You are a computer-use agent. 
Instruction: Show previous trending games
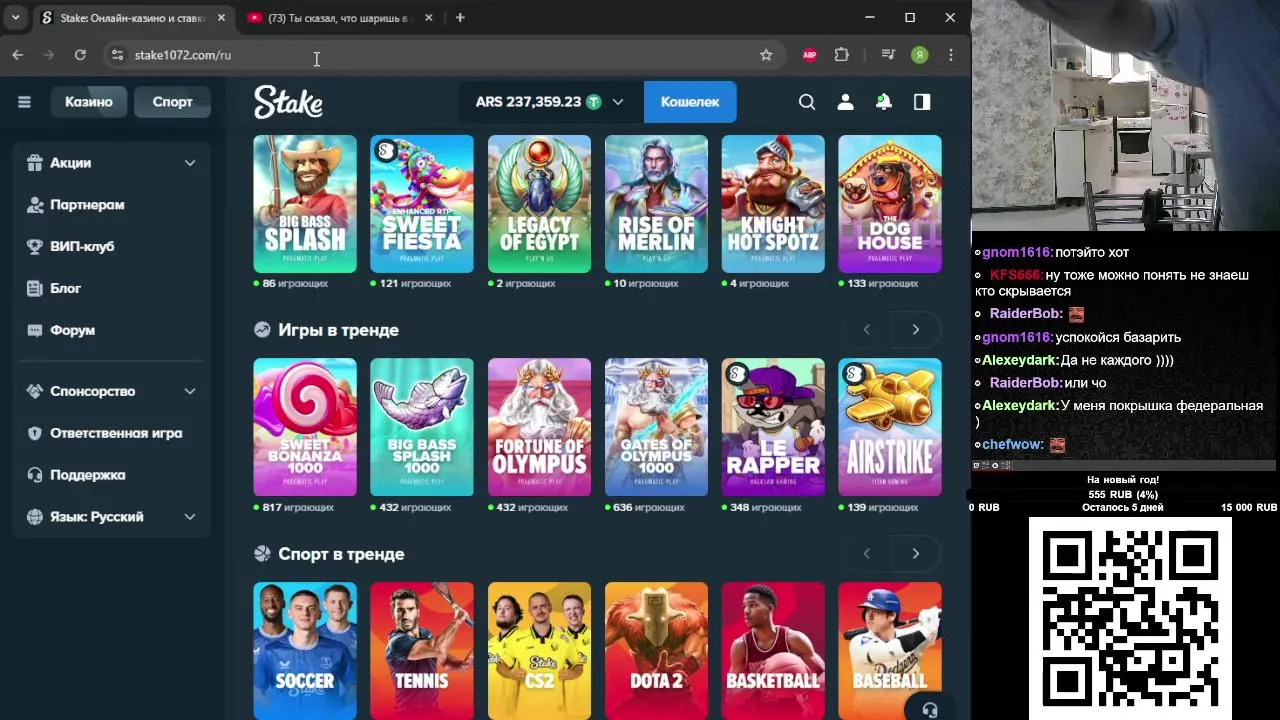click(x=866, y=329)
